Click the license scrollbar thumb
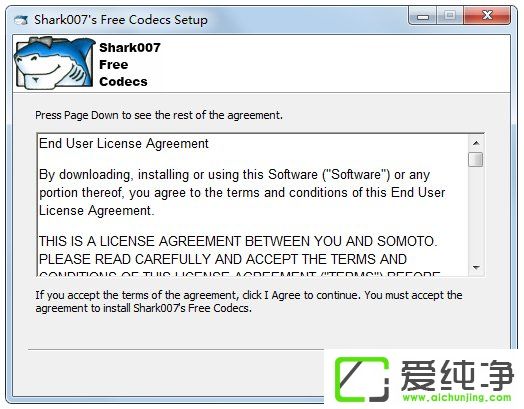 [476, 159]
